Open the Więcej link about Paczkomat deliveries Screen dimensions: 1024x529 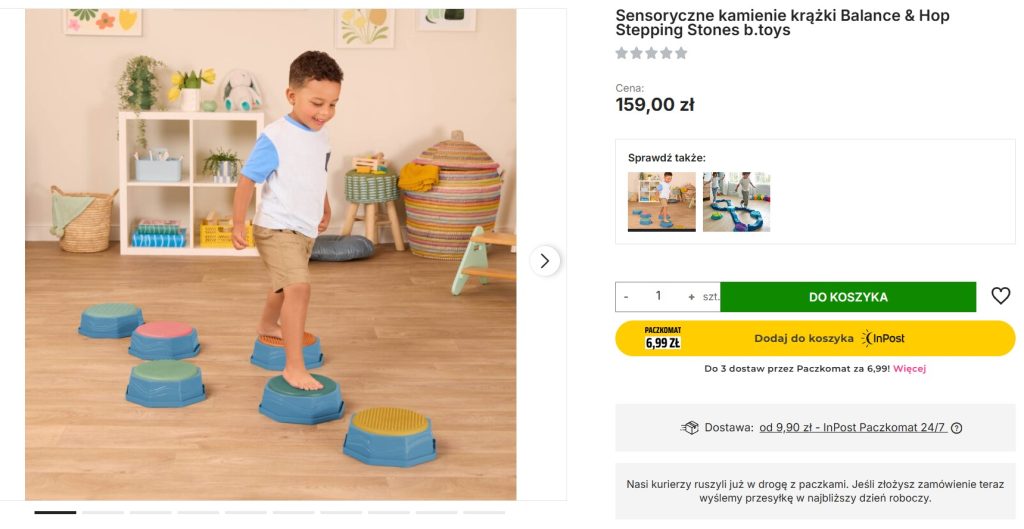tap(909, 368)
